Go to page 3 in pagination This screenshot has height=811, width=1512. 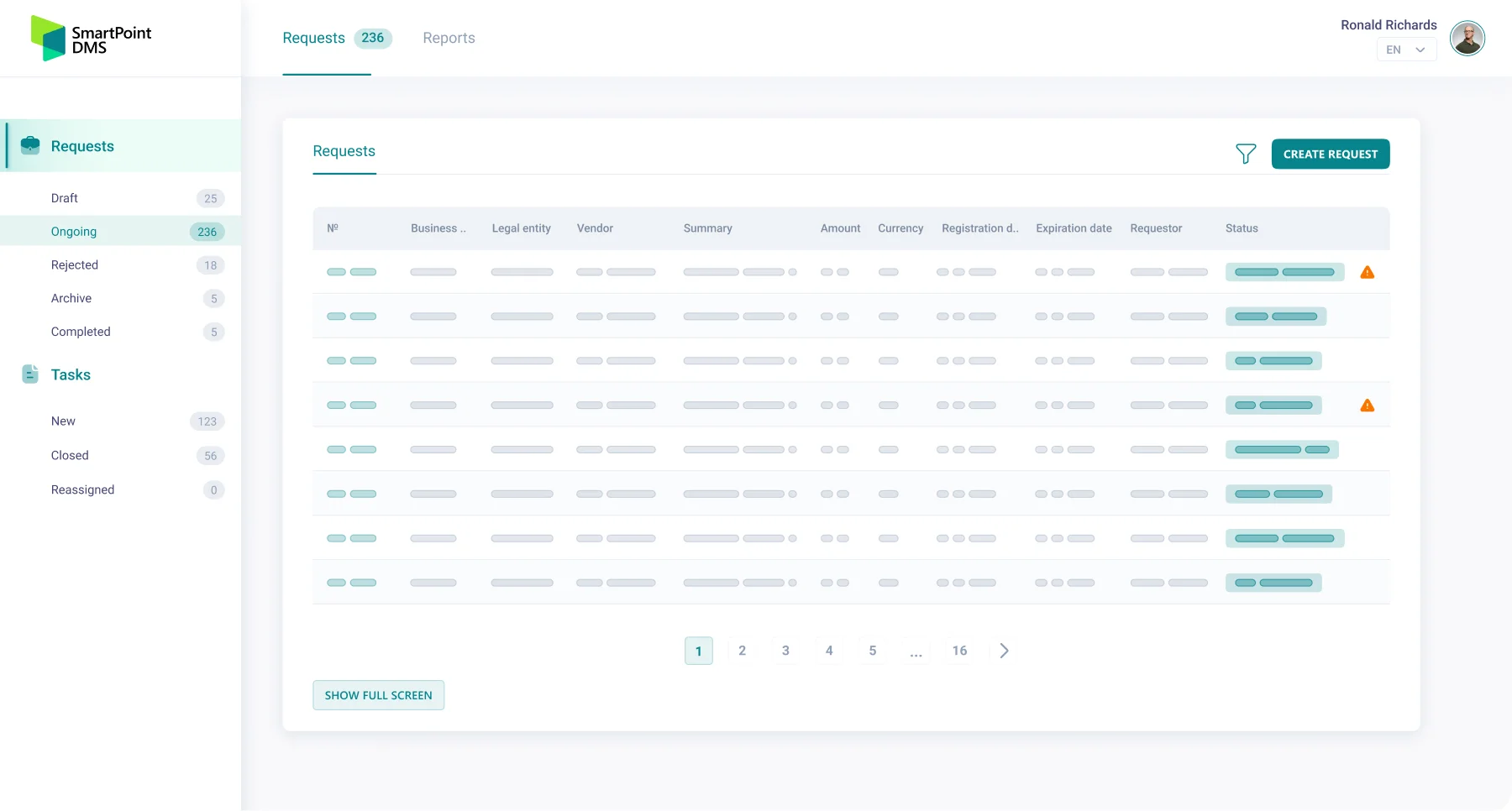785,651
